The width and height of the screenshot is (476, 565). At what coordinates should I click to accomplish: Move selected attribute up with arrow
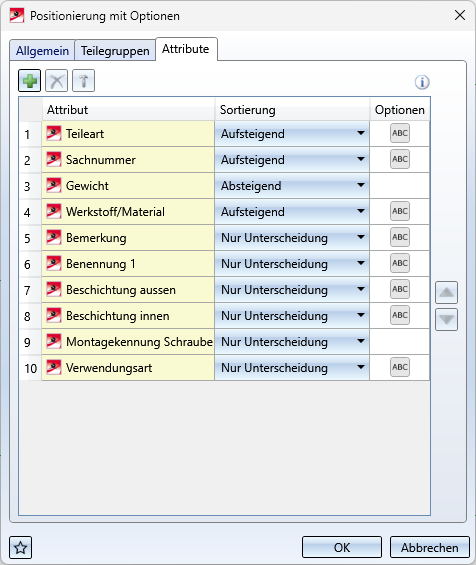click(x=446, y=292)
